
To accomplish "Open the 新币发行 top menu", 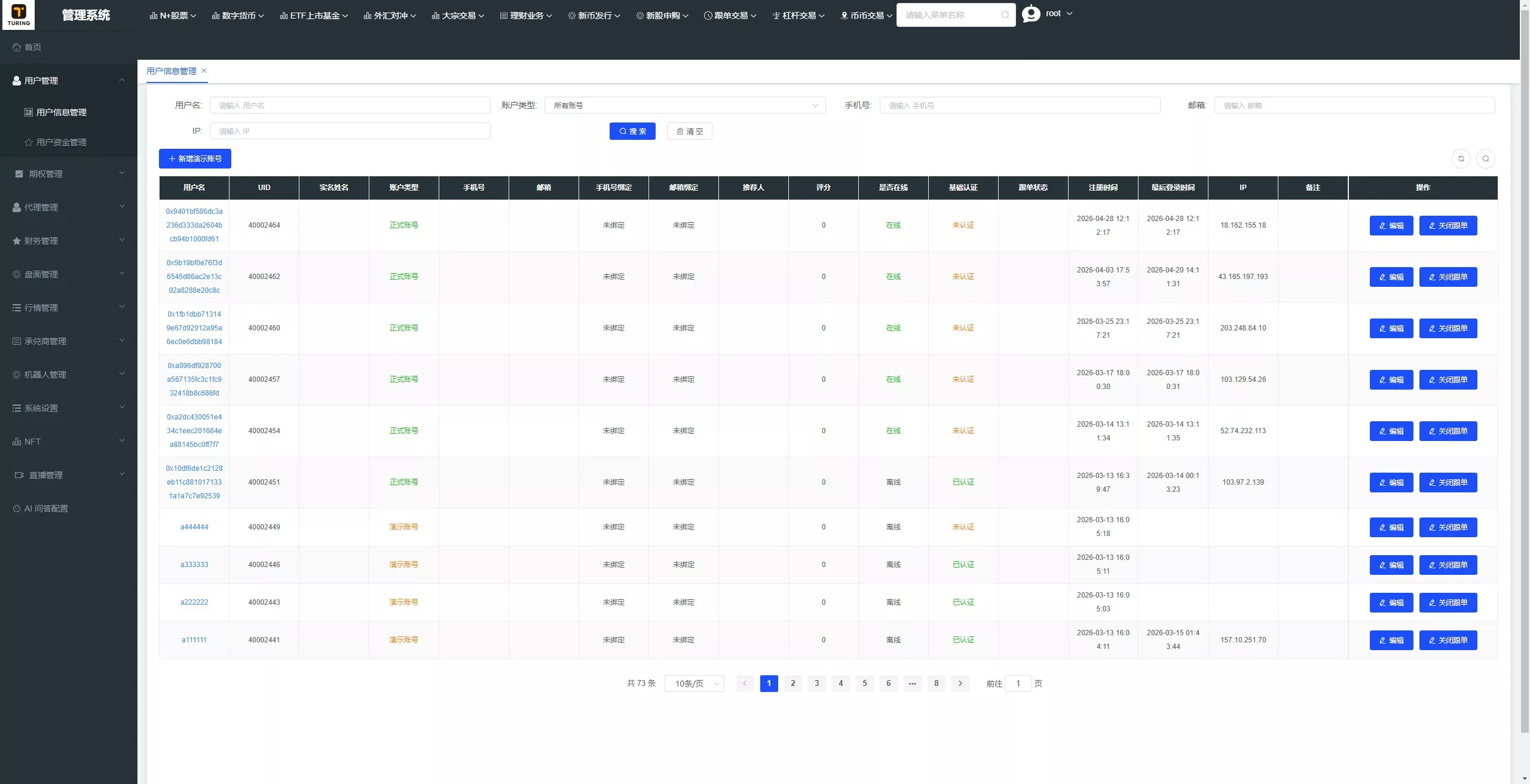I will [x=594, y=16].
